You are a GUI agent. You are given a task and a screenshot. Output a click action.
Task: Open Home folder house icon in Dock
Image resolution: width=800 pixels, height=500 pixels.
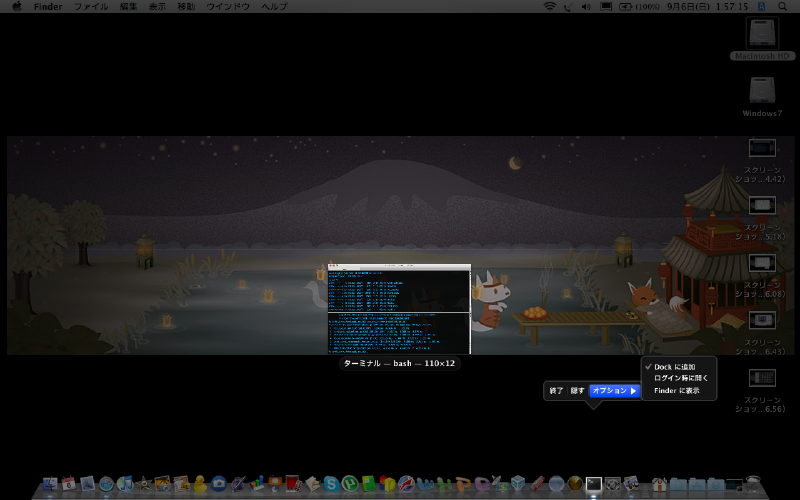(x=659, y=483)
